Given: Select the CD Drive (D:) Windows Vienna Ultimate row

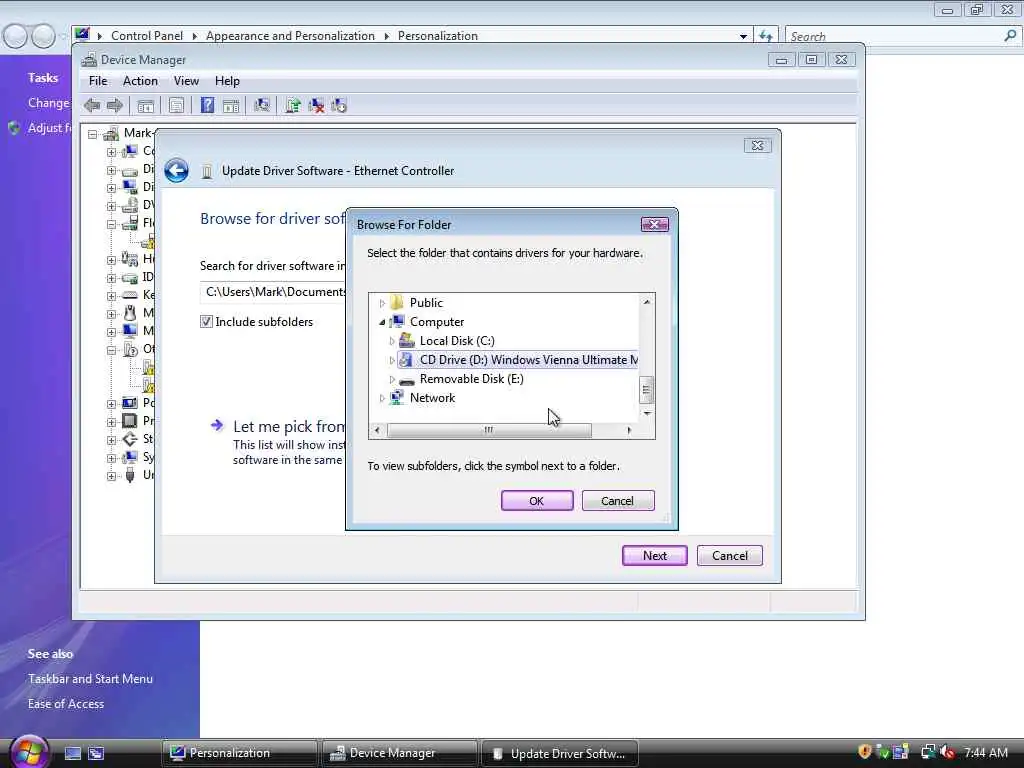Looking at the screenshot, I should 518,360.
